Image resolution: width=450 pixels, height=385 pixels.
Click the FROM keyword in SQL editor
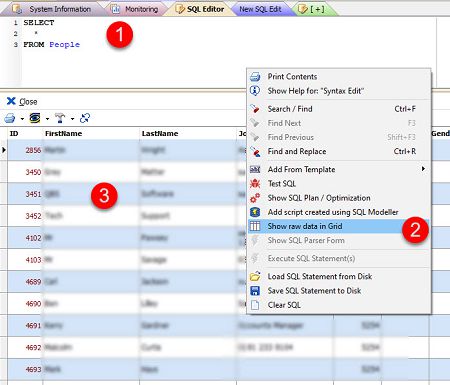click(34, 45)
